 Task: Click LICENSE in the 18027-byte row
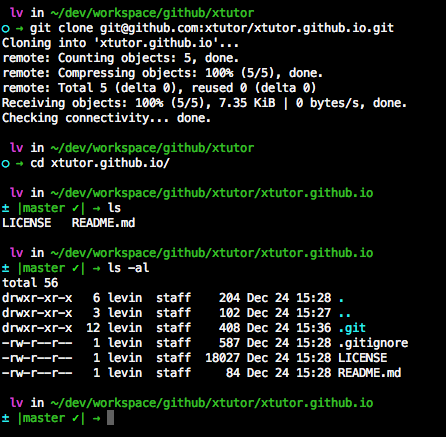363,358
